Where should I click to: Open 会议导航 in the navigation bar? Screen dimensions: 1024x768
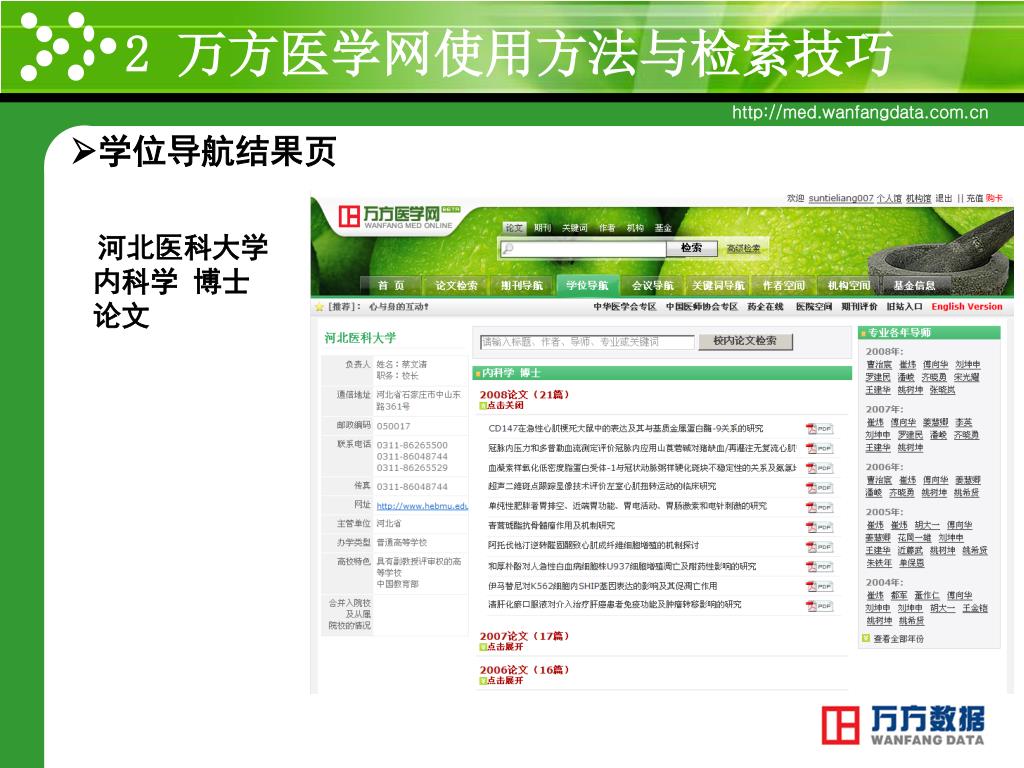coord(652,285)
